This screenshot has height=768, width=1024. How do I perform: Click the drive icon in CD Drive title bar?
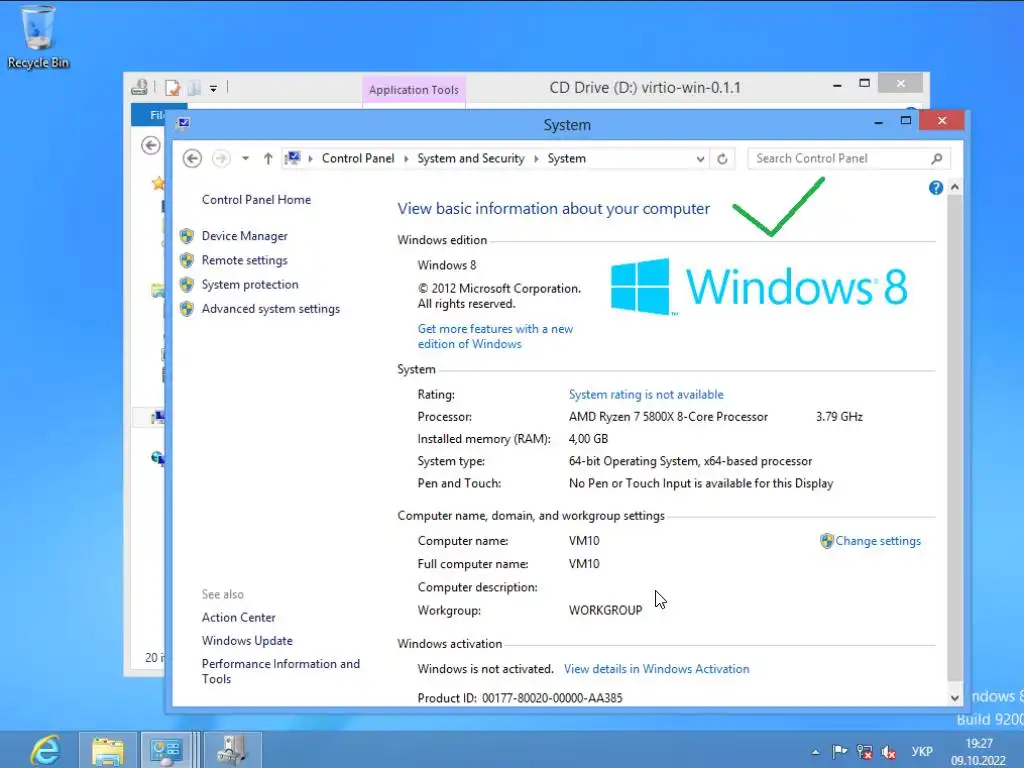point(139,87)
